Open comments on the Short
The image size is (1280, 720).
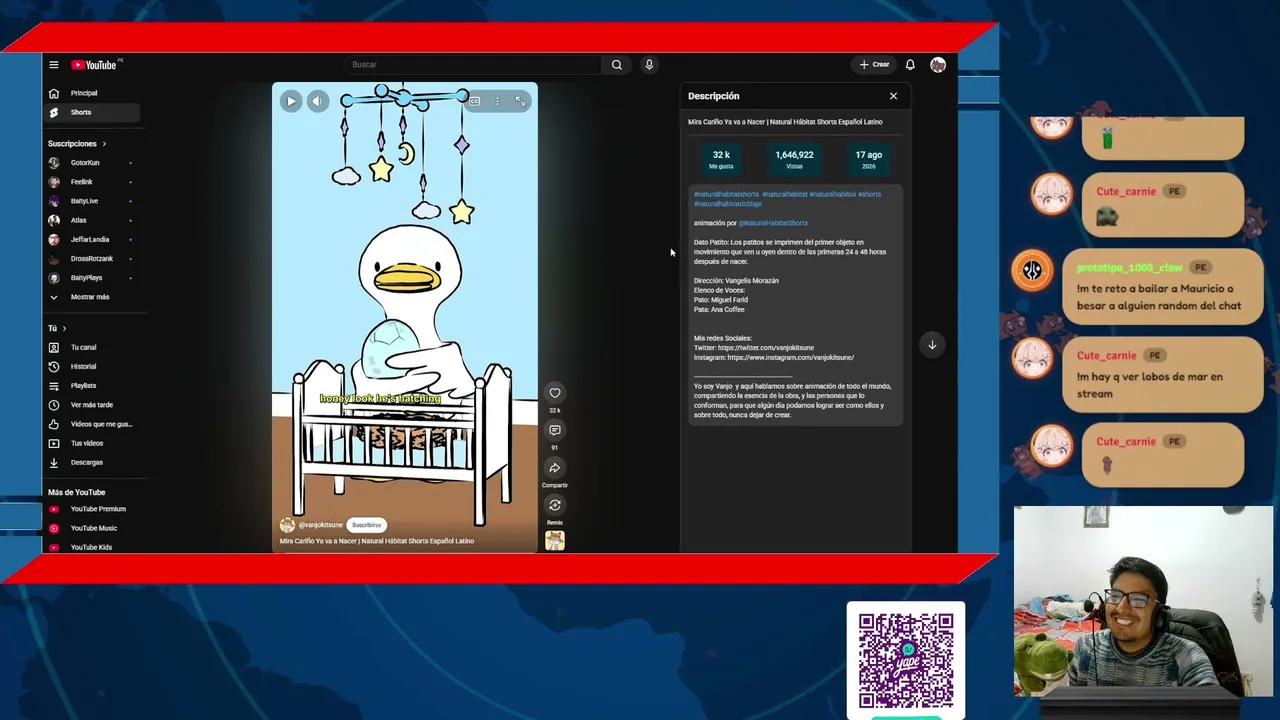click(555, 430)
